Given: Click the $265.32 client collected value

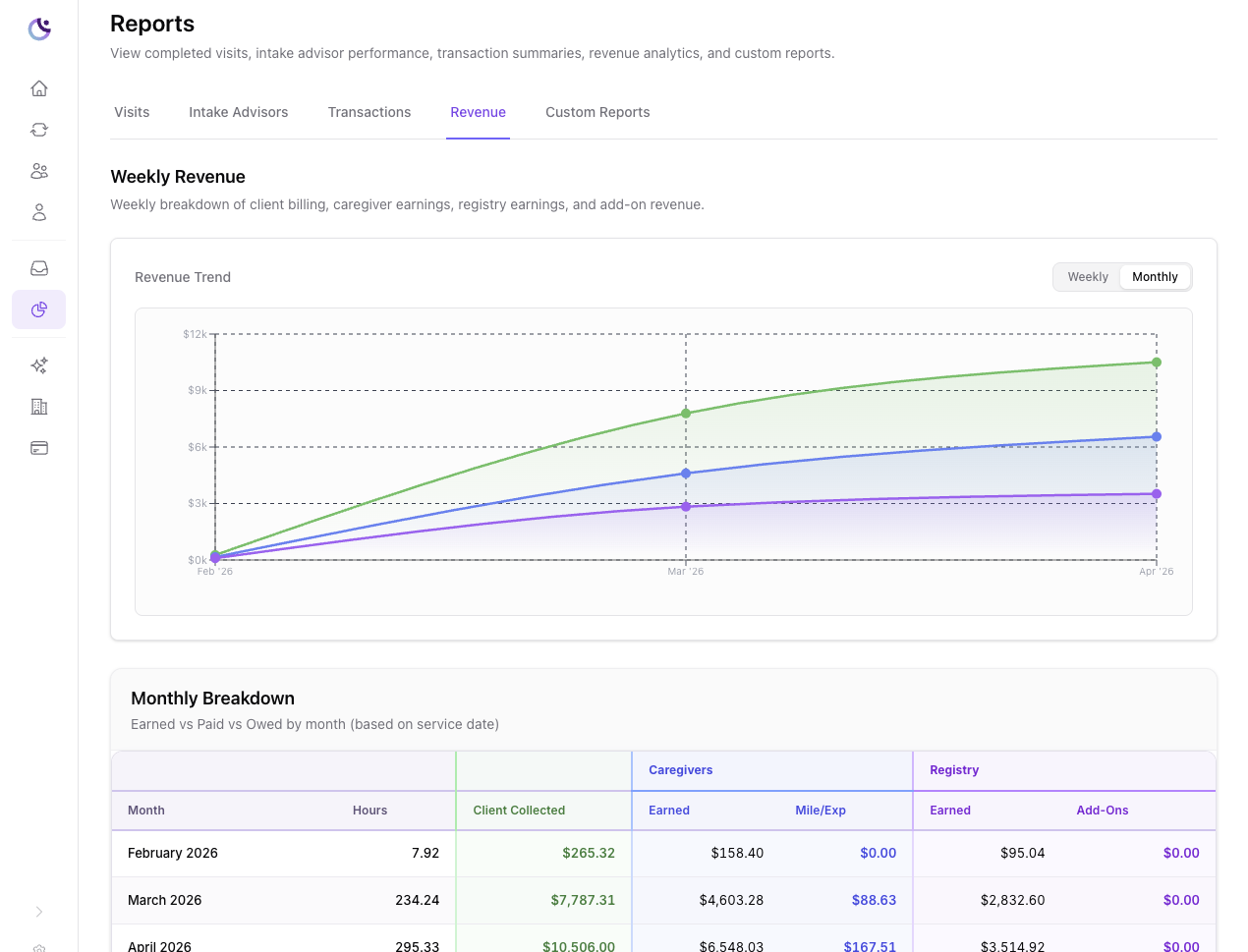Looking at the screenshot, I should click(x=589, y=853).
